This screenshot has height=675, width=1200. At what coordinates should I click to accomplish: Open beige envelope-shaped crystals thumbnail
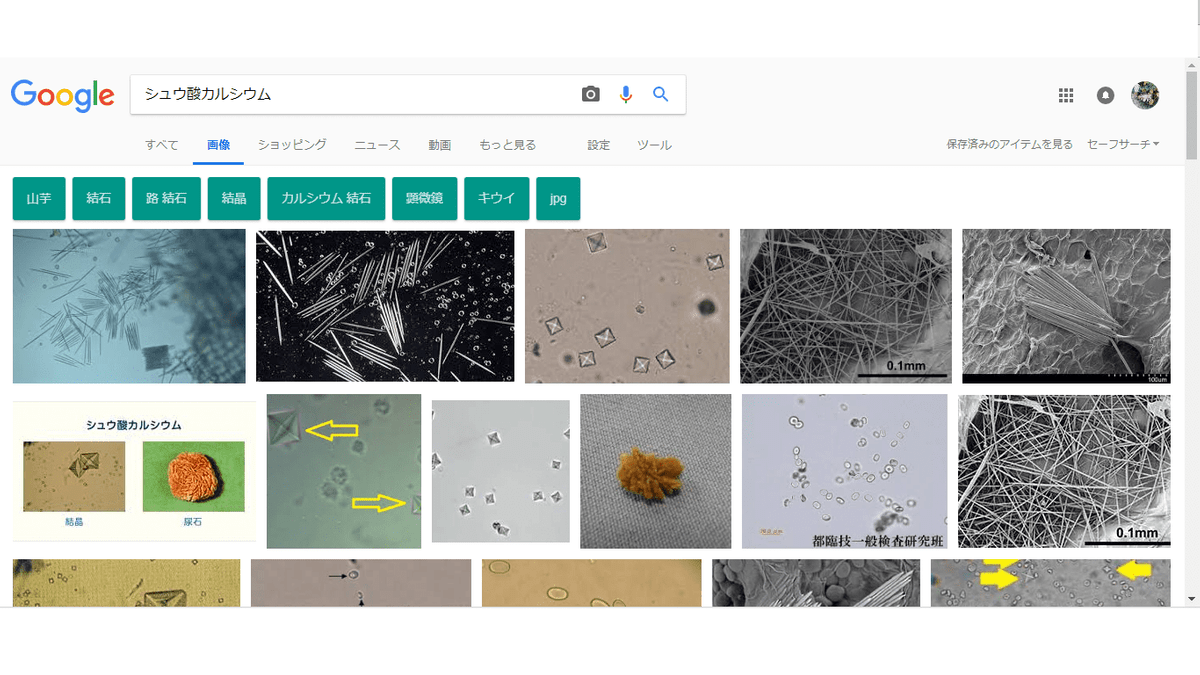click(x=627, y=306)
